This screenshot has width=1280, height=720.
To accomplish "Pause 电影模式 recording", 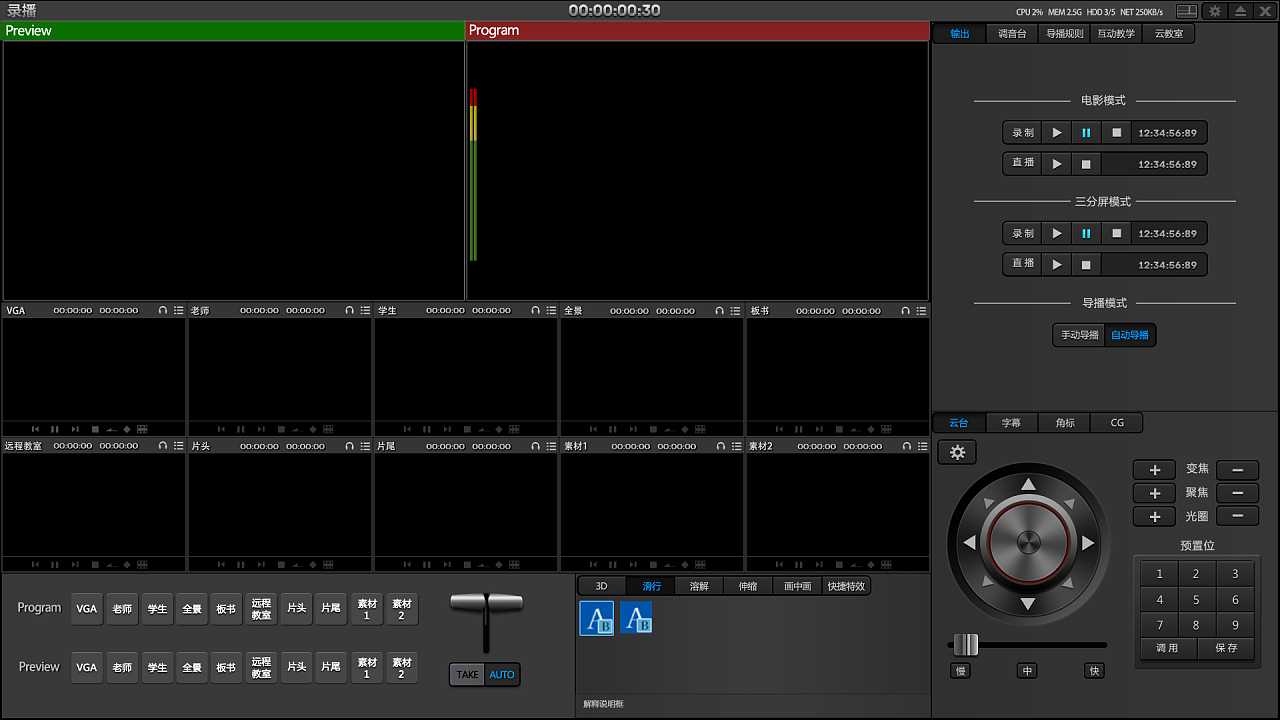I will coord(1086,132).
